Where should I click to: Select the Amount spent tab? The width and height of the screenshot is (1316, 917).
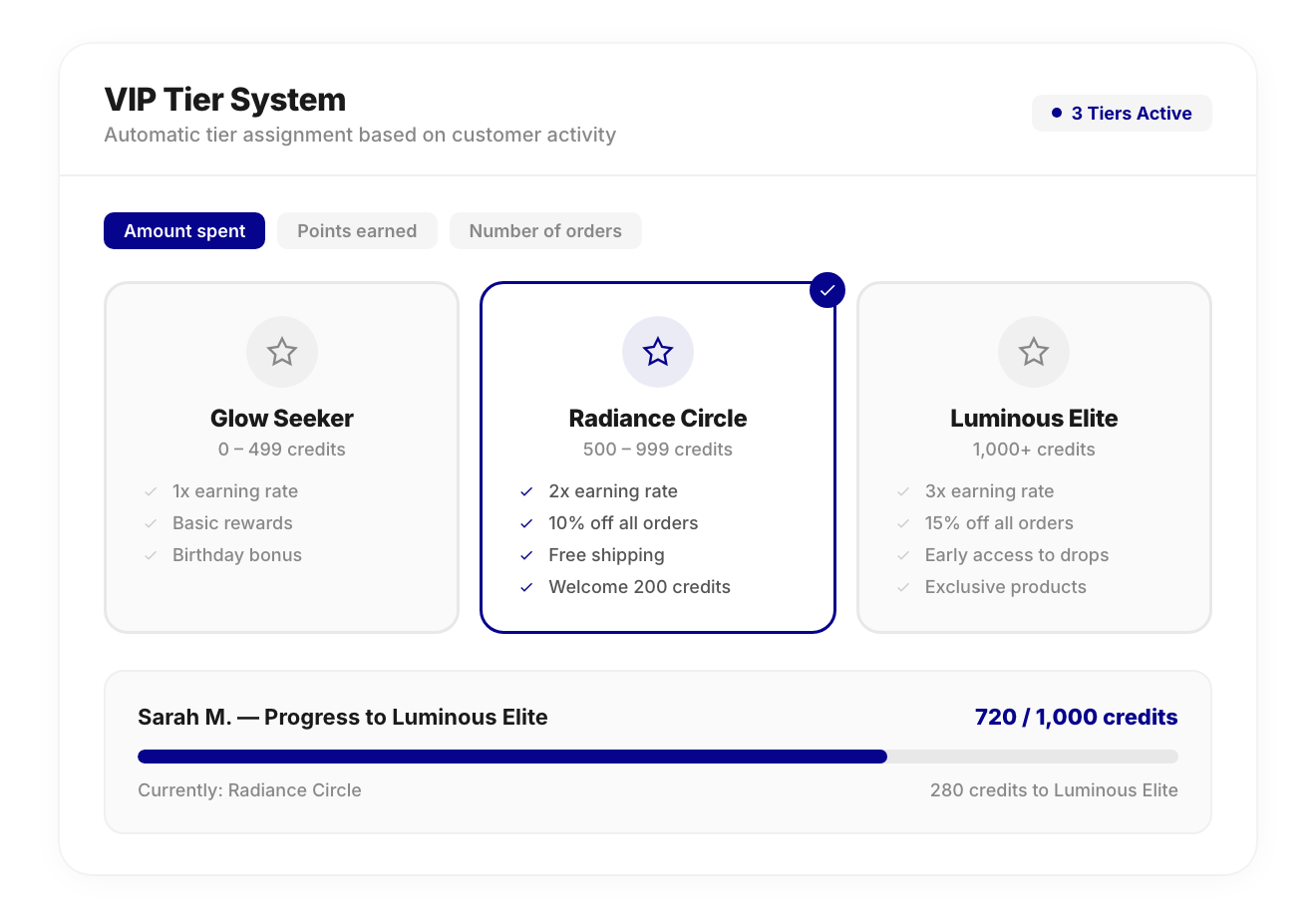pyautogui.click(x=183, y=230)
